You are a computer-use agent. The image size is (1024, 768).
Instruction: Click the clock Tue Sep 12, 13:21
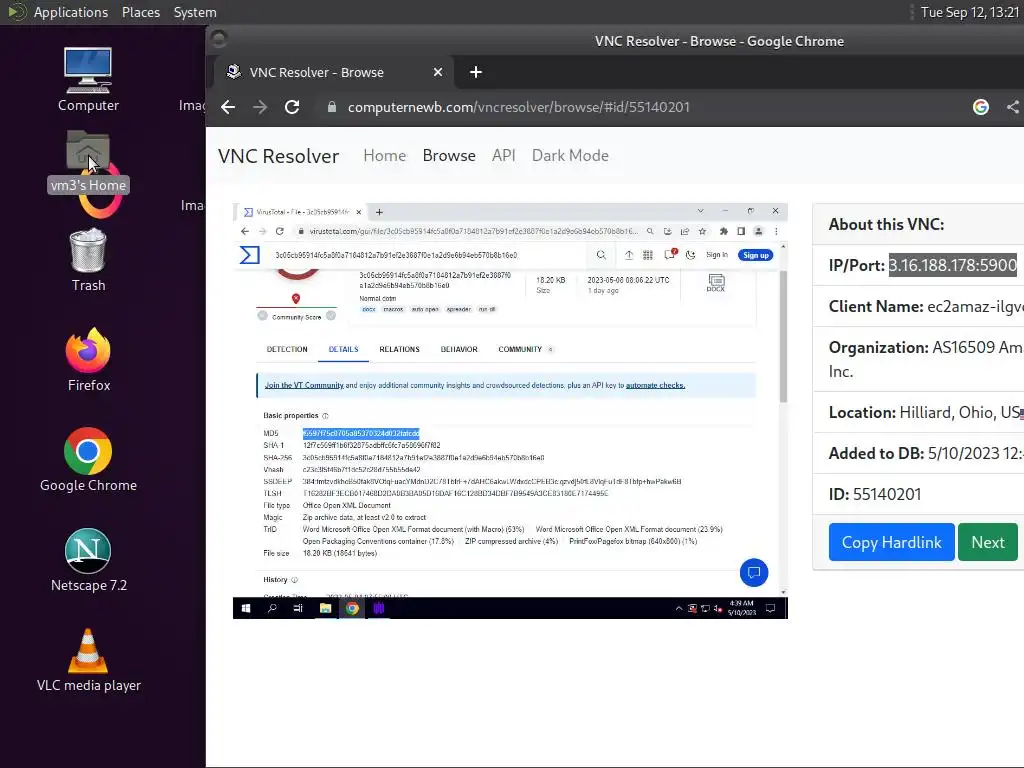[970, 12]
